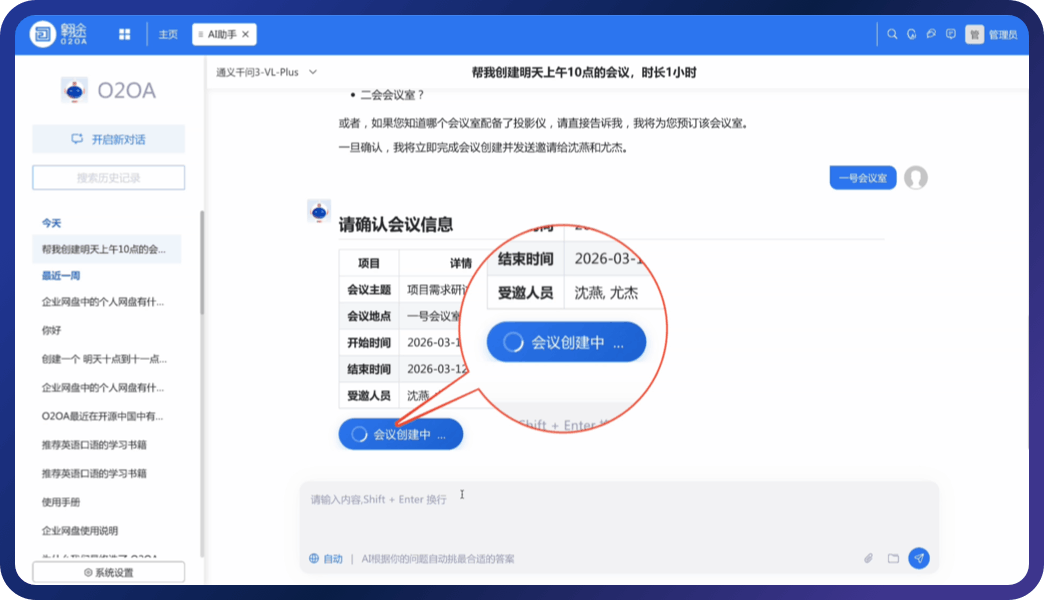This screenshot has height=600, width=1044.
Task: Click the feedback chat bubble icon in header
Action: tap(950, 33)
